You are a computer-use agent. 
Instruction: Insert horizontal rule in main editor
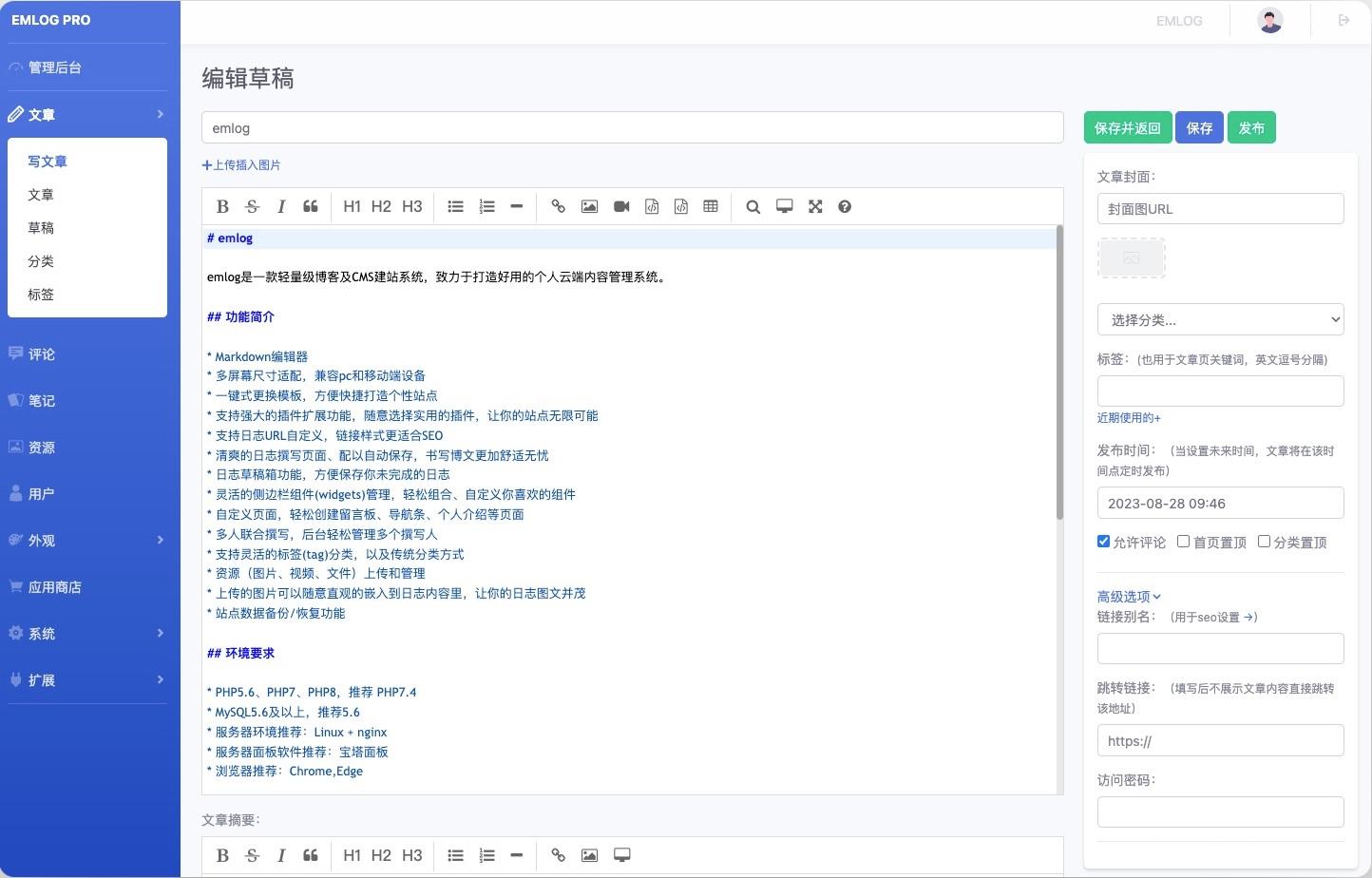click(517, 206)
